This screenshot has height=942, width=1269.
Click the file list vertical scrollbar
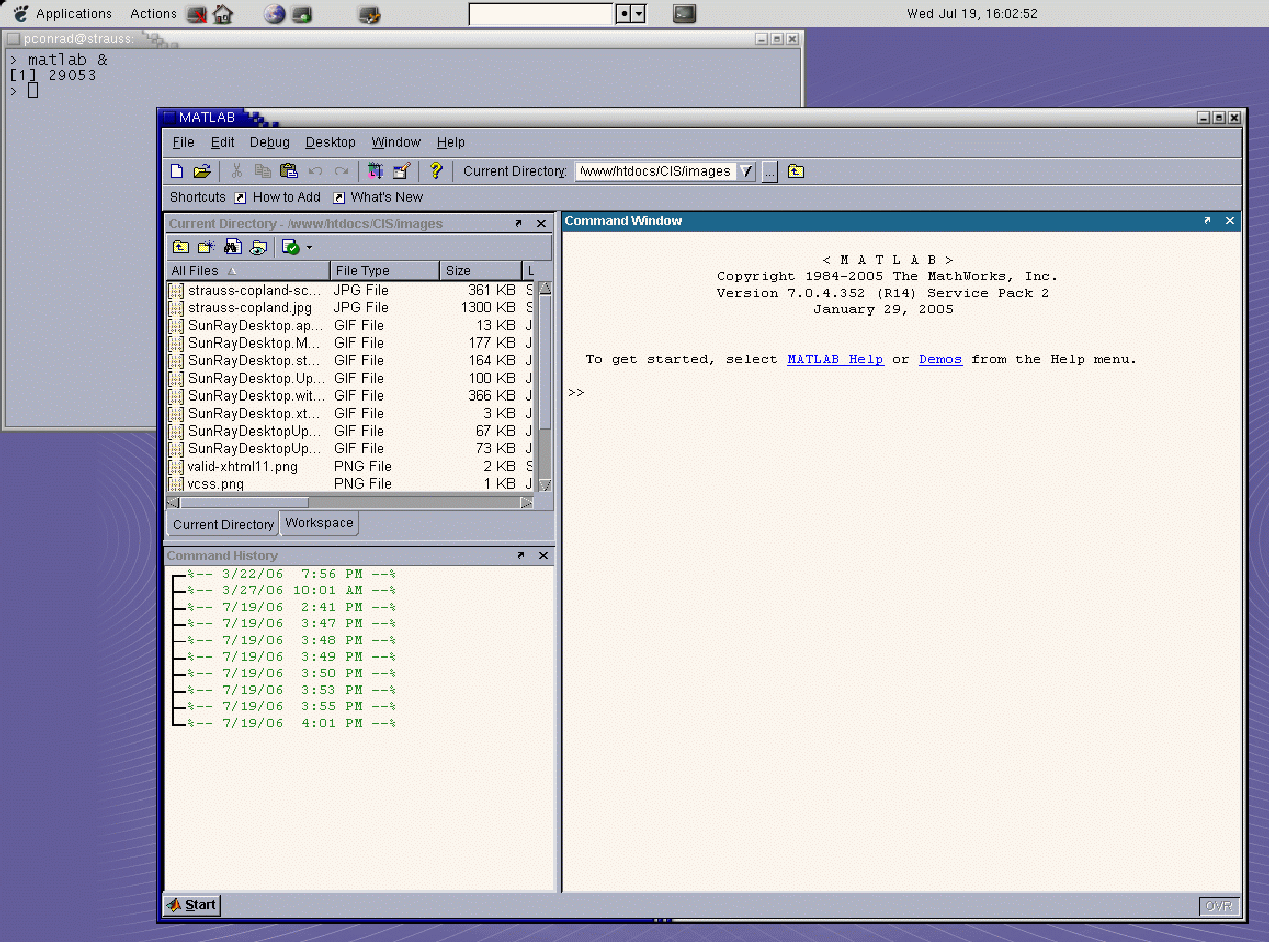[x=545, y=387]
